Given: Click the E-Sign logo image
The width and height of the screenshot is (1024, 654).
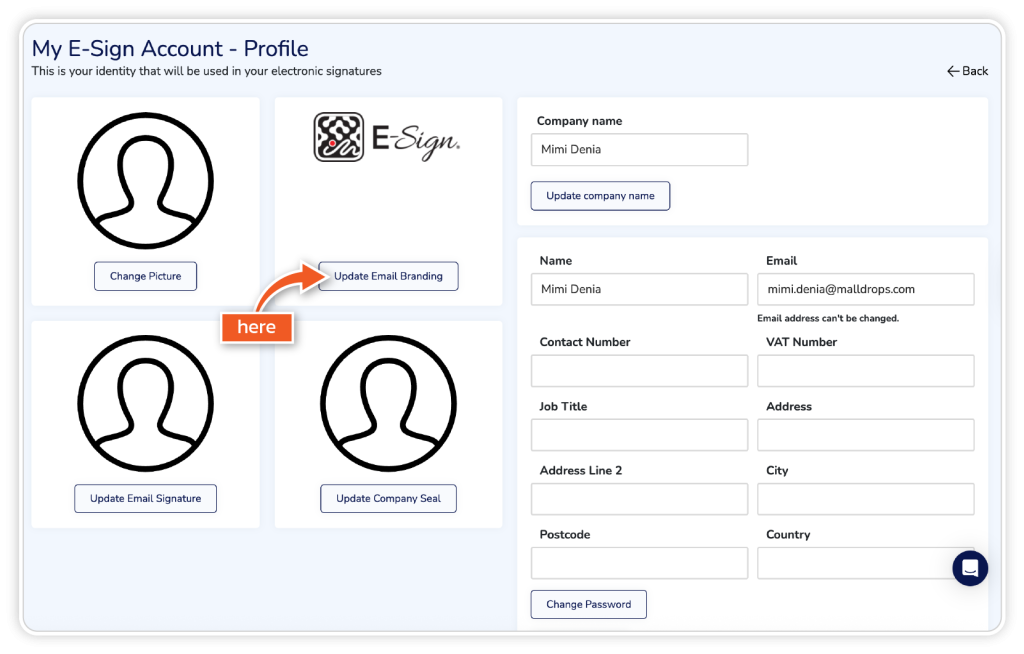Looking at the screenshot, I should [x=388, y=138].
